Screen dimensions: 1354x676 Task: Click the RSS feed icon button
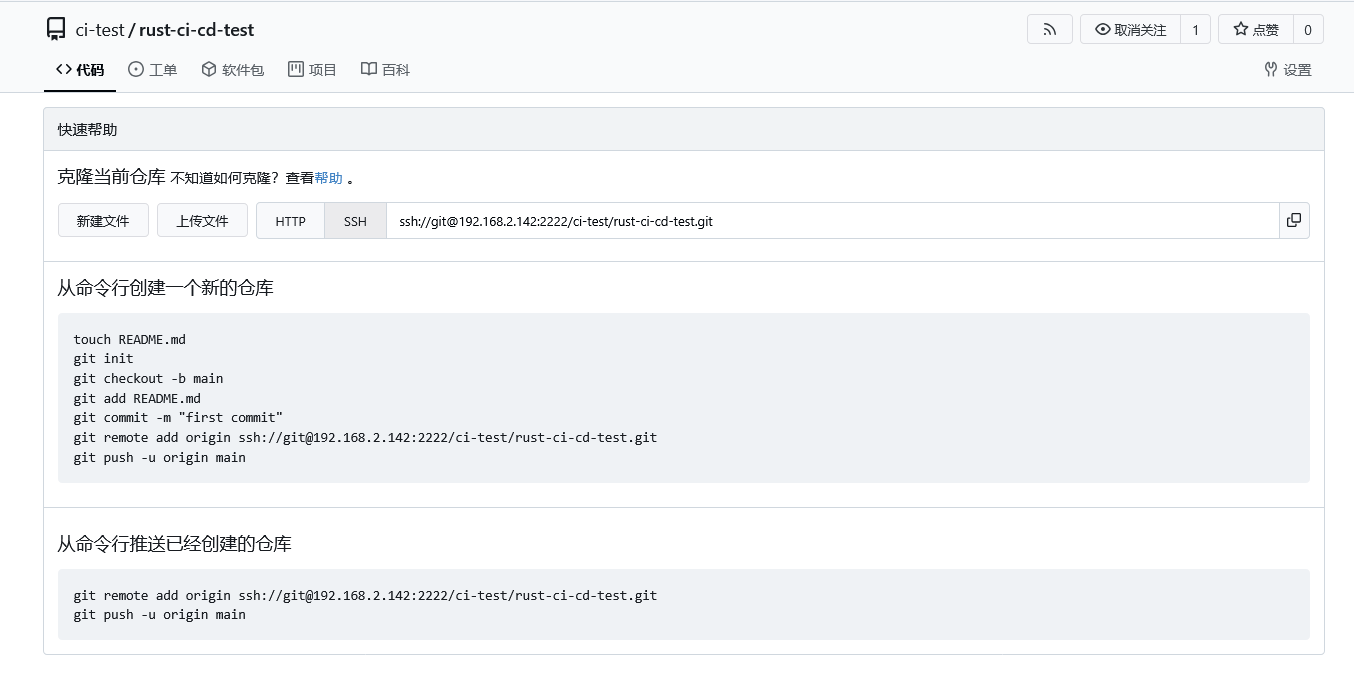pyautogui.click(x=1049, y=30)
